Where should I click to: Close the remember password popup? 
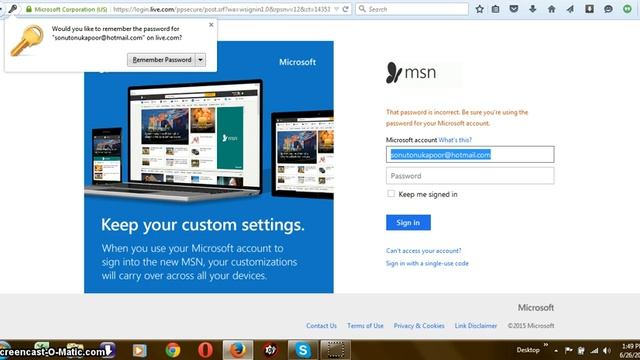(x=211, y=25)
